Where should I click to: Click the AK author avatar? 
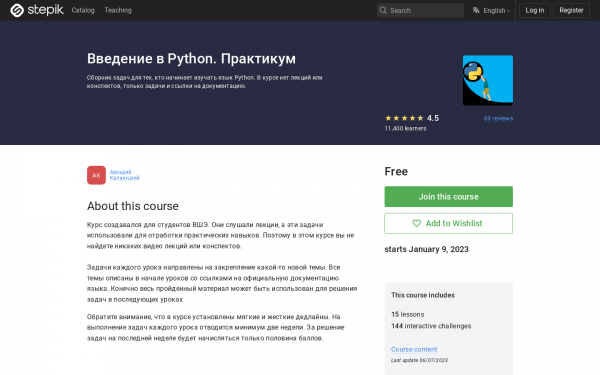click(96, 175)
